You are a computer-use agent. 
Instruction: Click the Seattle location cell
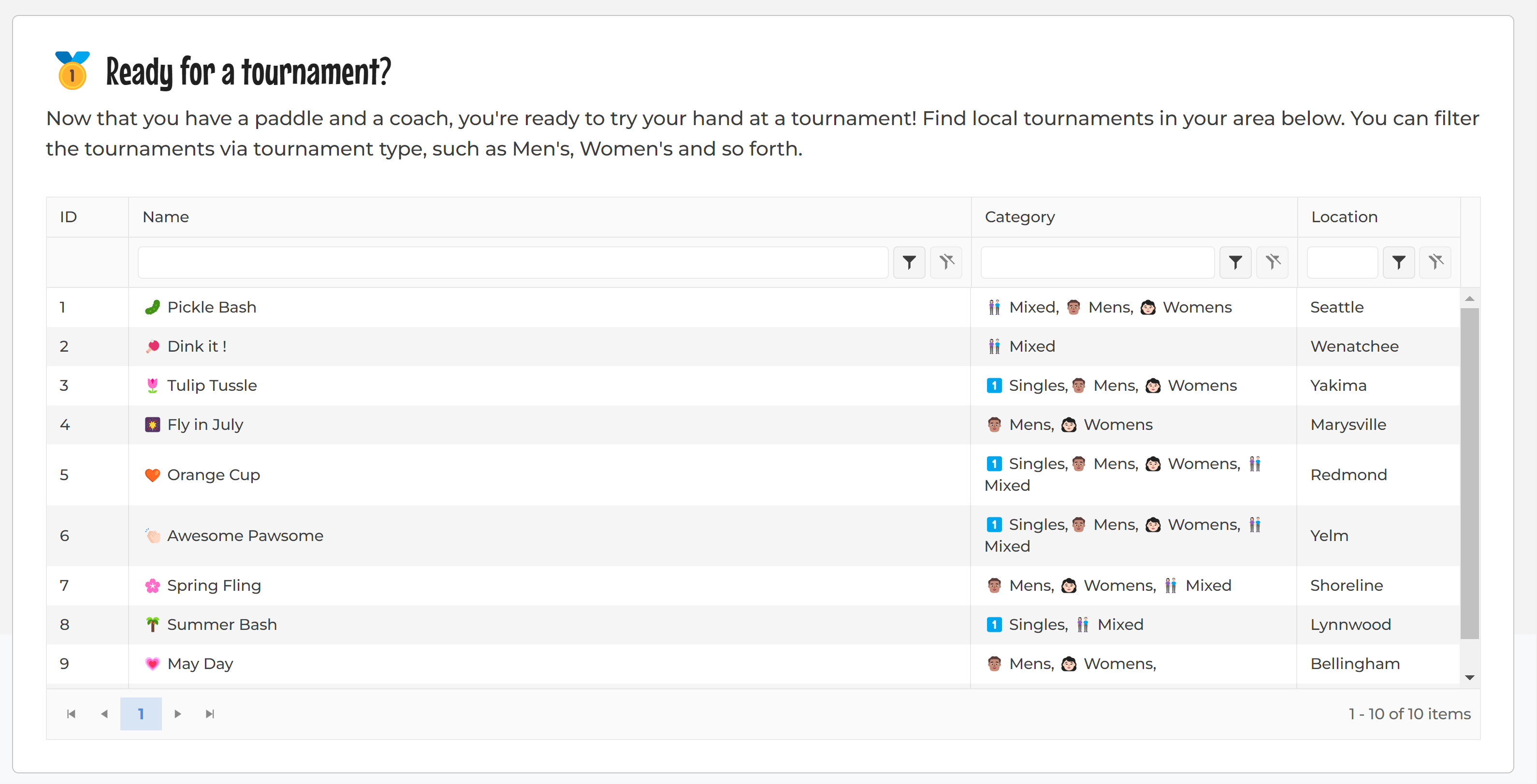pyautogui.click(x=1378, y=307)
